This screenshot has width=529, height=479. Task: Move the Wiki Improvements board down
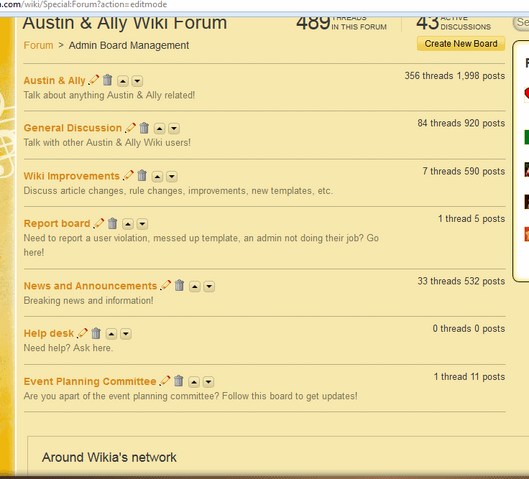click(172, 176)
